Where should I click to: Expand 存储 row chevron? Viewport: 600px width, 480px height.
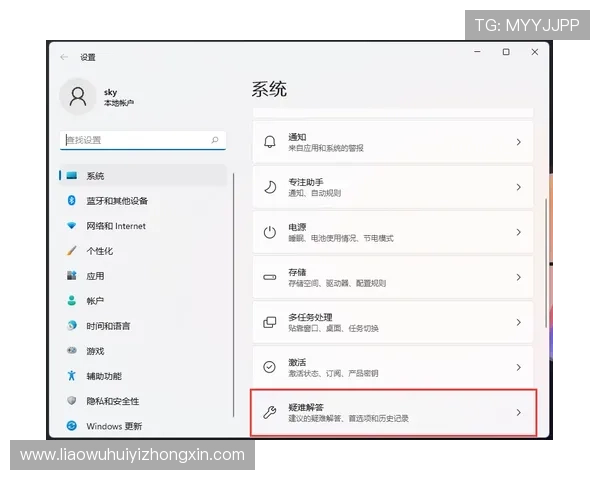pyautogui.click(x=518, y=277)
